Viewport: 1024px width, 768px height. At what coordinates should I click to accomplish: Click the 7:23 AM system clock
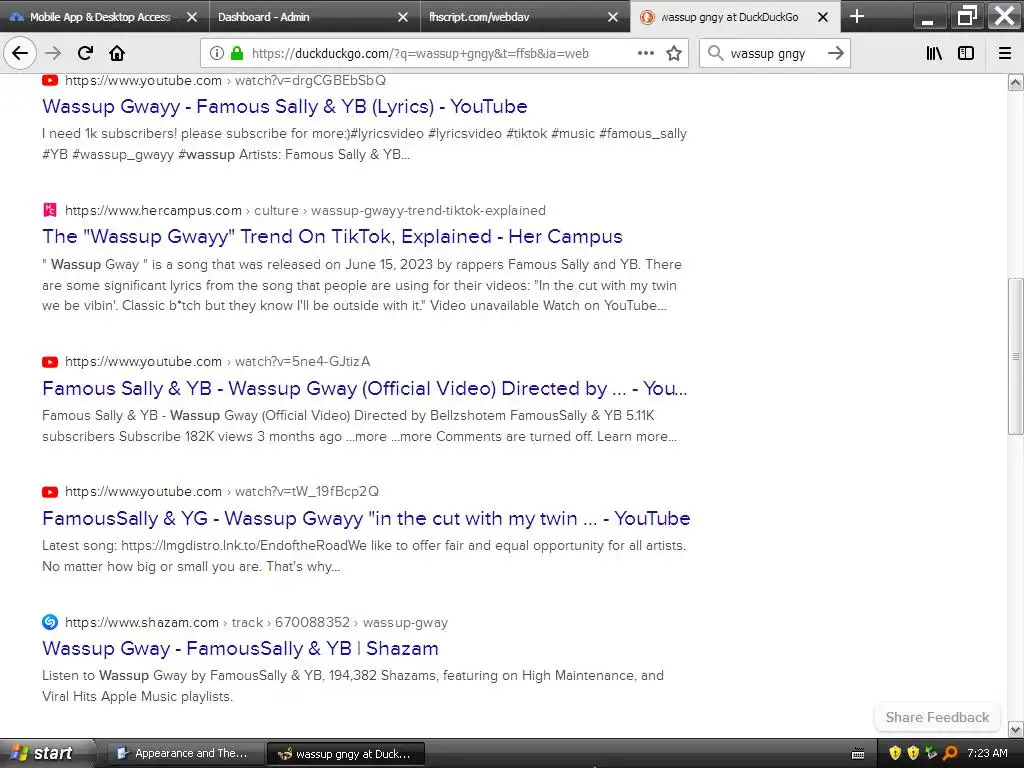(987, 753)
